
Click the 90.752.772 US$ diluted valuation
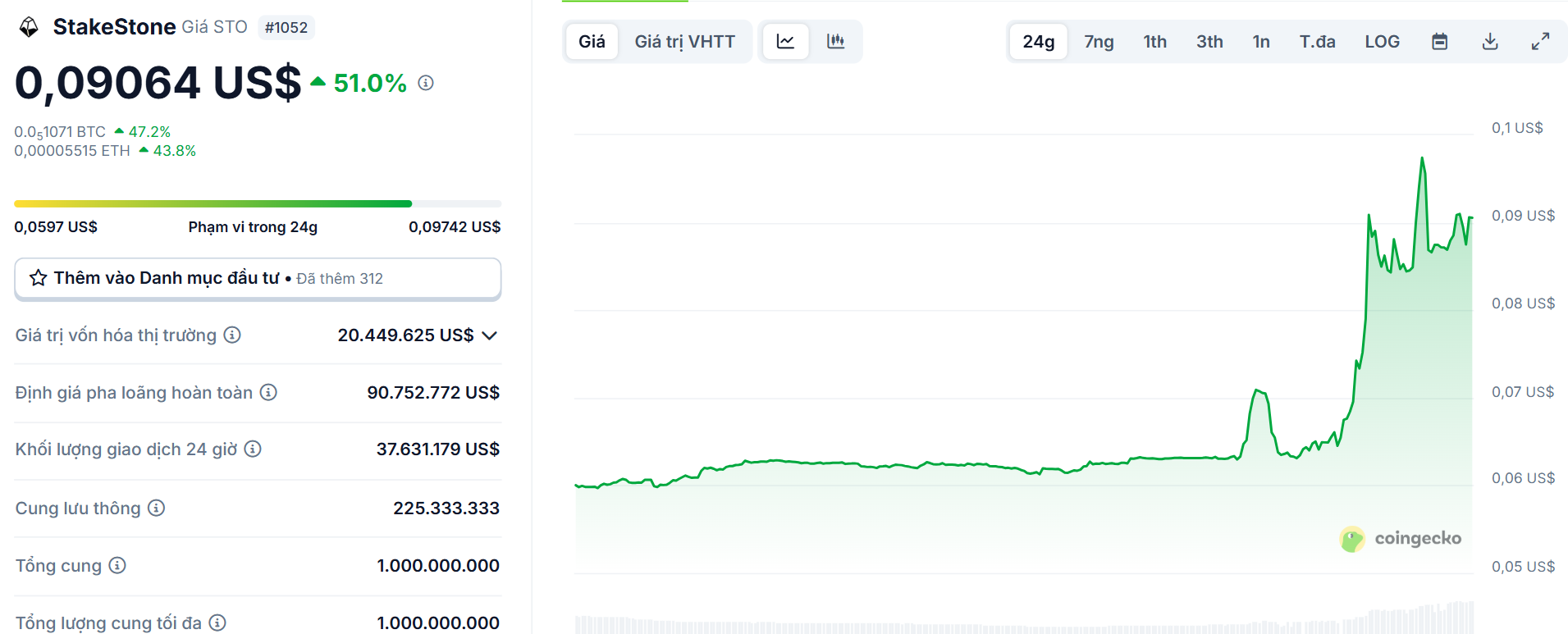click(433, 393)
